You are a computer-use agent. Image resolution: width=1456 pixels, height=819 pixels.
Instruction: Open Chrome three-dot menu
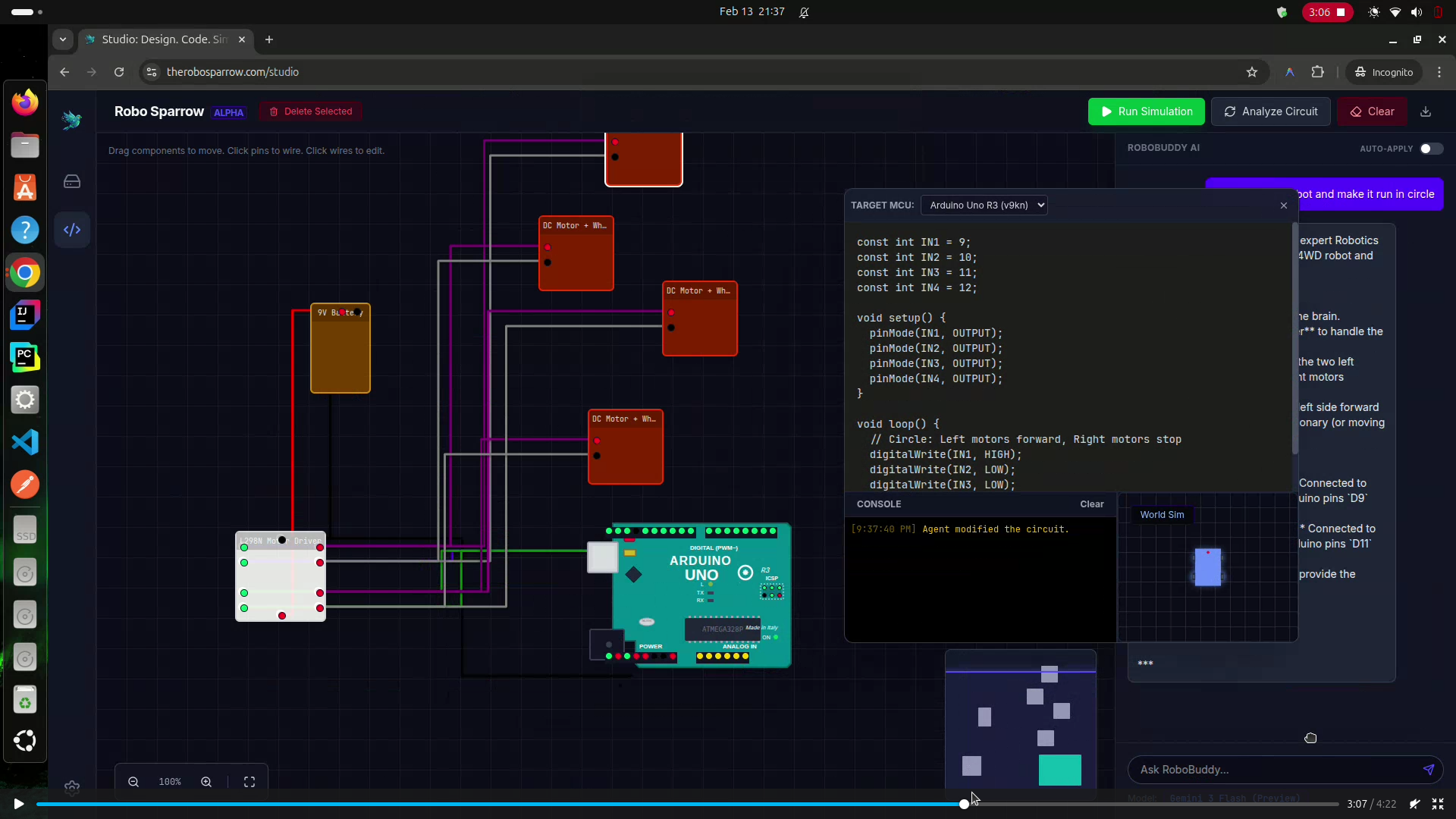[x=1439, y=72]
